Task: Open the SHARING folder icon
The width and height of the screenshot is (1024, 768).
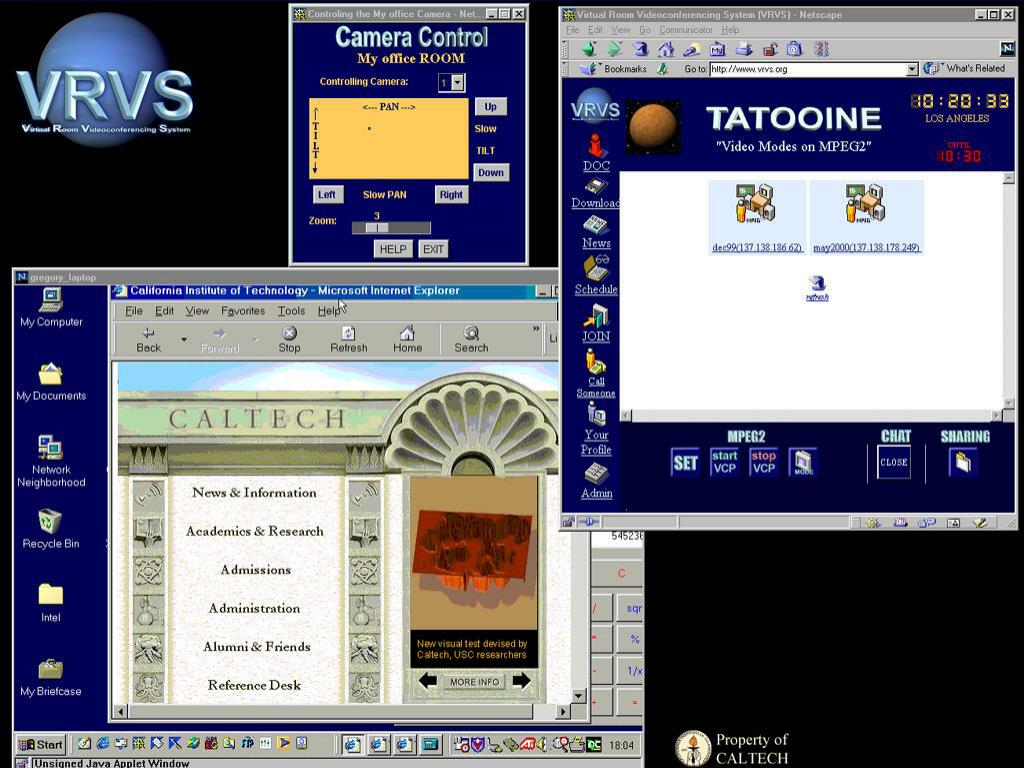Action: point(963,462)
